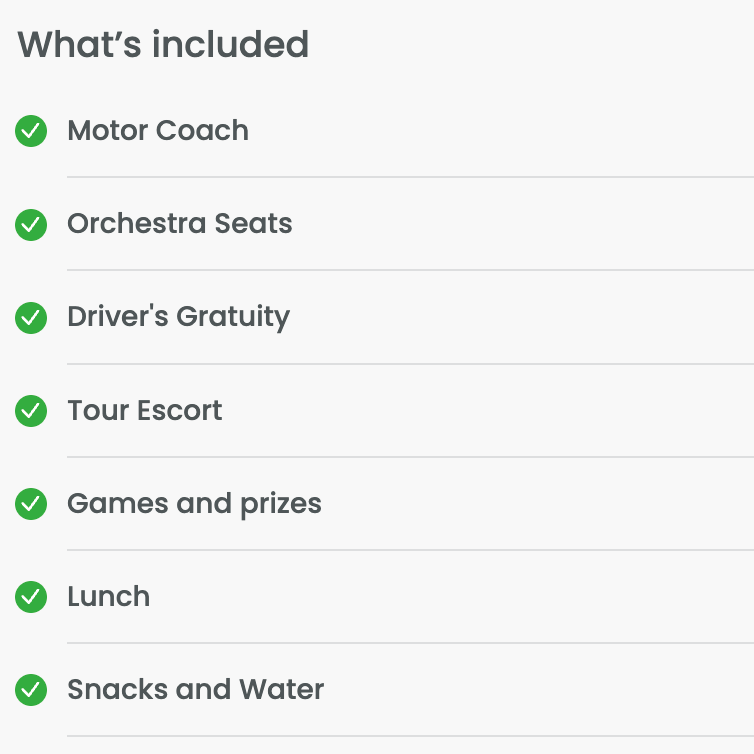Screen dimensions: 754x754
Task: Click the check icon beside Snacks and Water
Action: (31, 690)
